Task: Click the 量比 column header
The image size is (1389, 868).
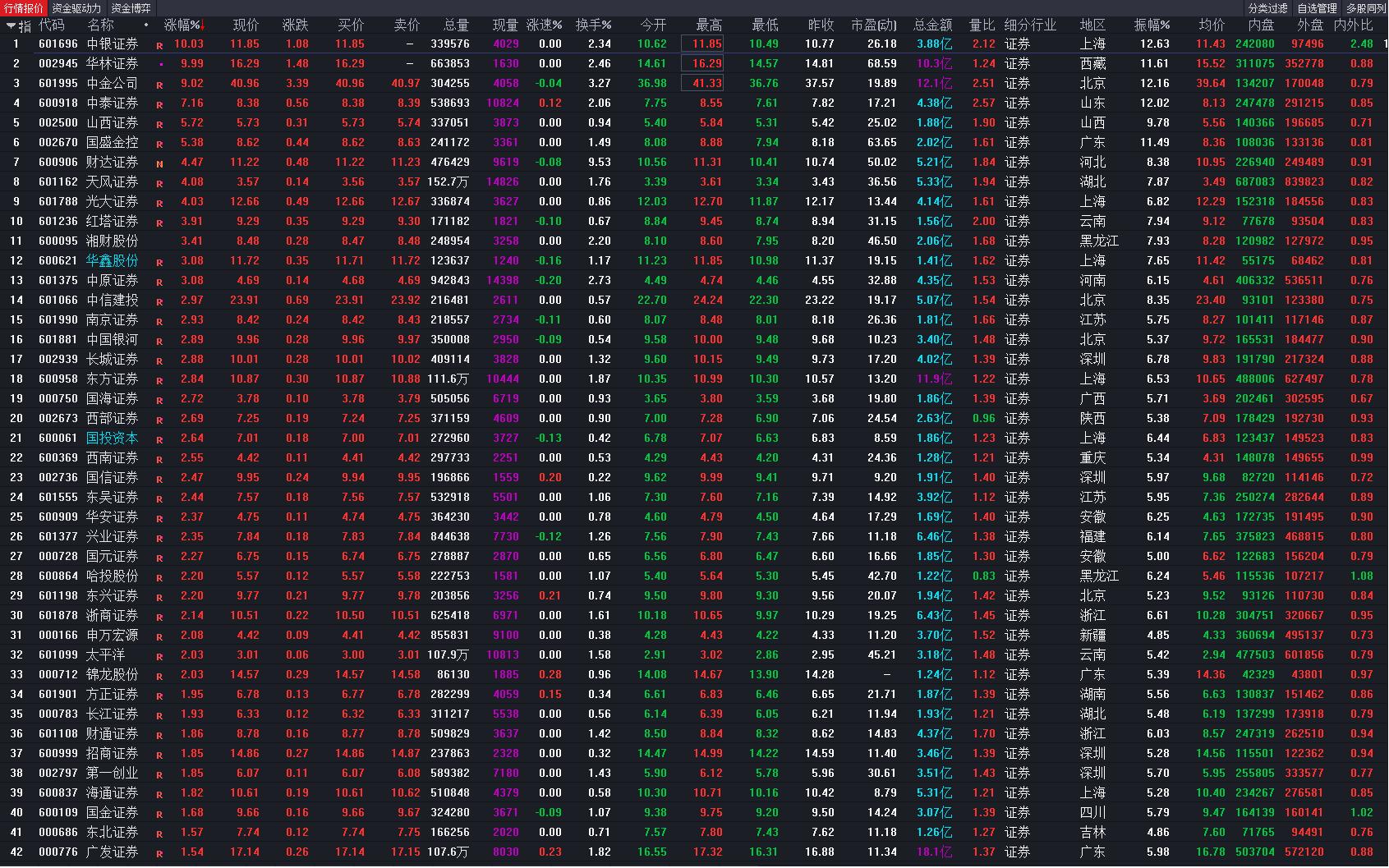Action: pos(982,25)
